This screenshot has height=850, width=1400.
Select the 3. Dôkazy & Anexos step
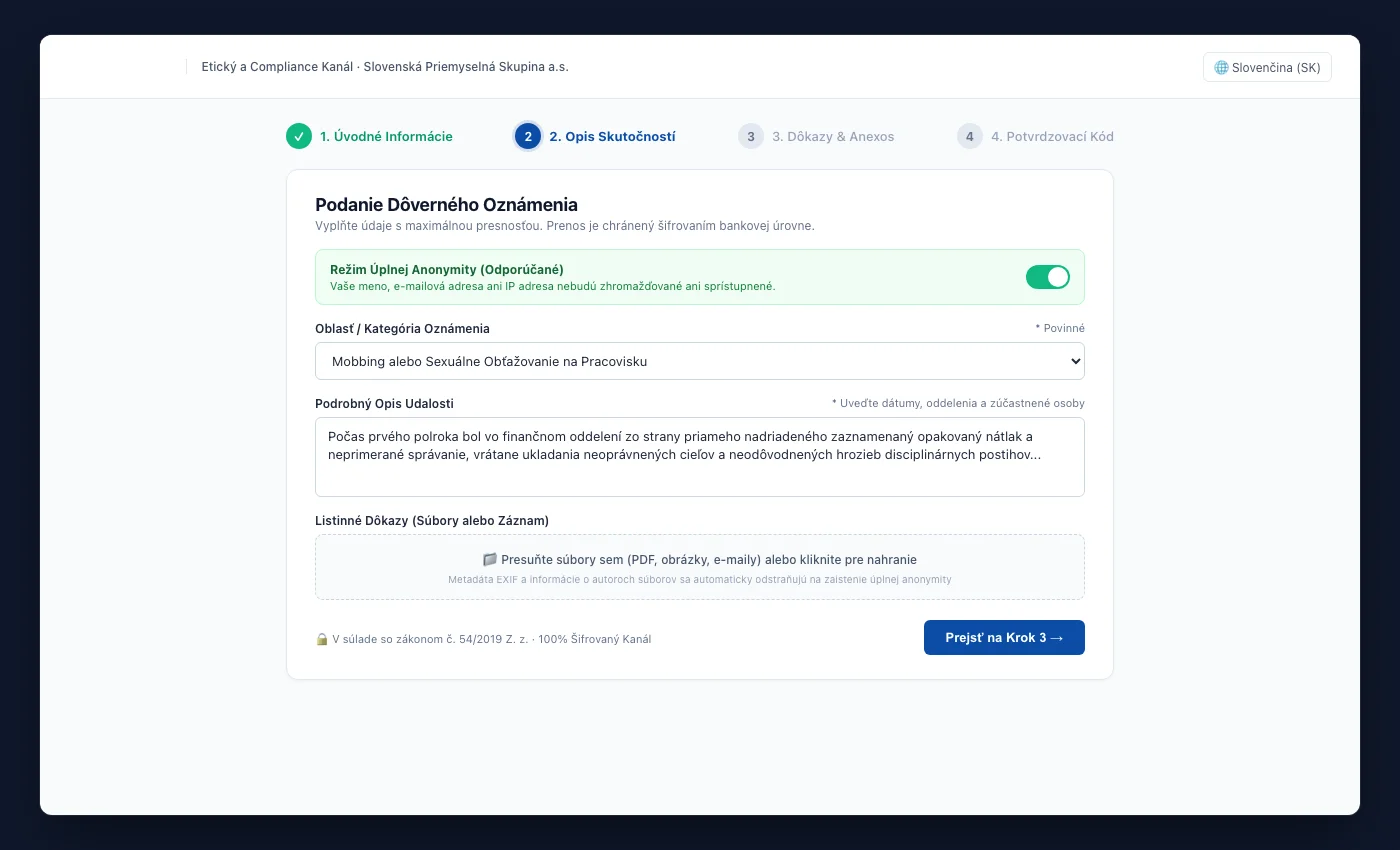[x=833, y=136]
